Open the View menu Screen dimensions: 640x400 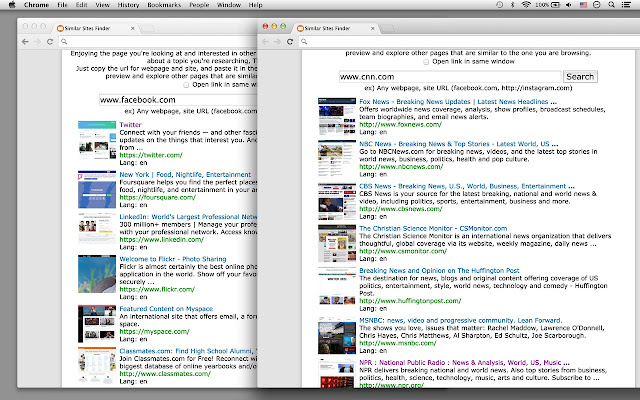102,5
